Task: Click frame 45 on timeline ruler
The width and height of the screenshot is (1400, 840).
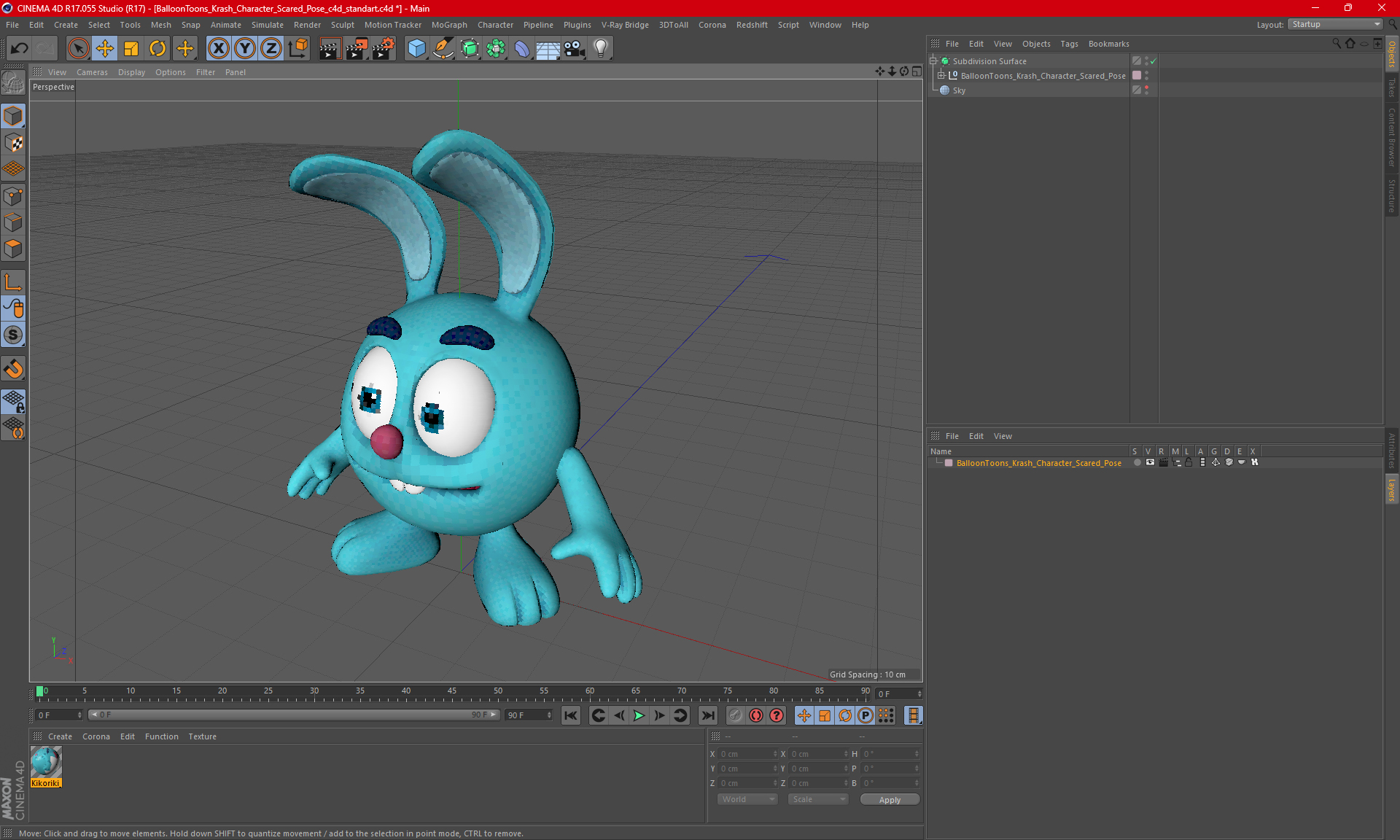Action: (x=452, y=691)
